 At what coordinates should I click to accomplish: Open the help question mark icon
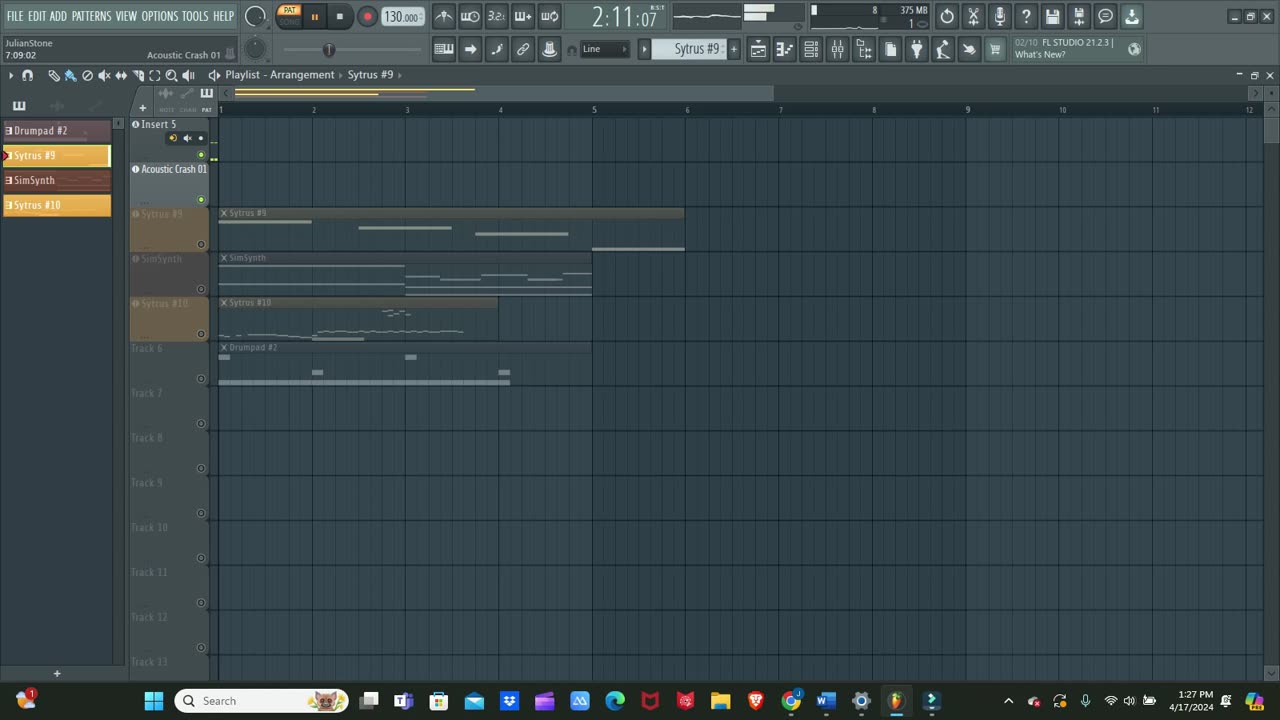1026,16
